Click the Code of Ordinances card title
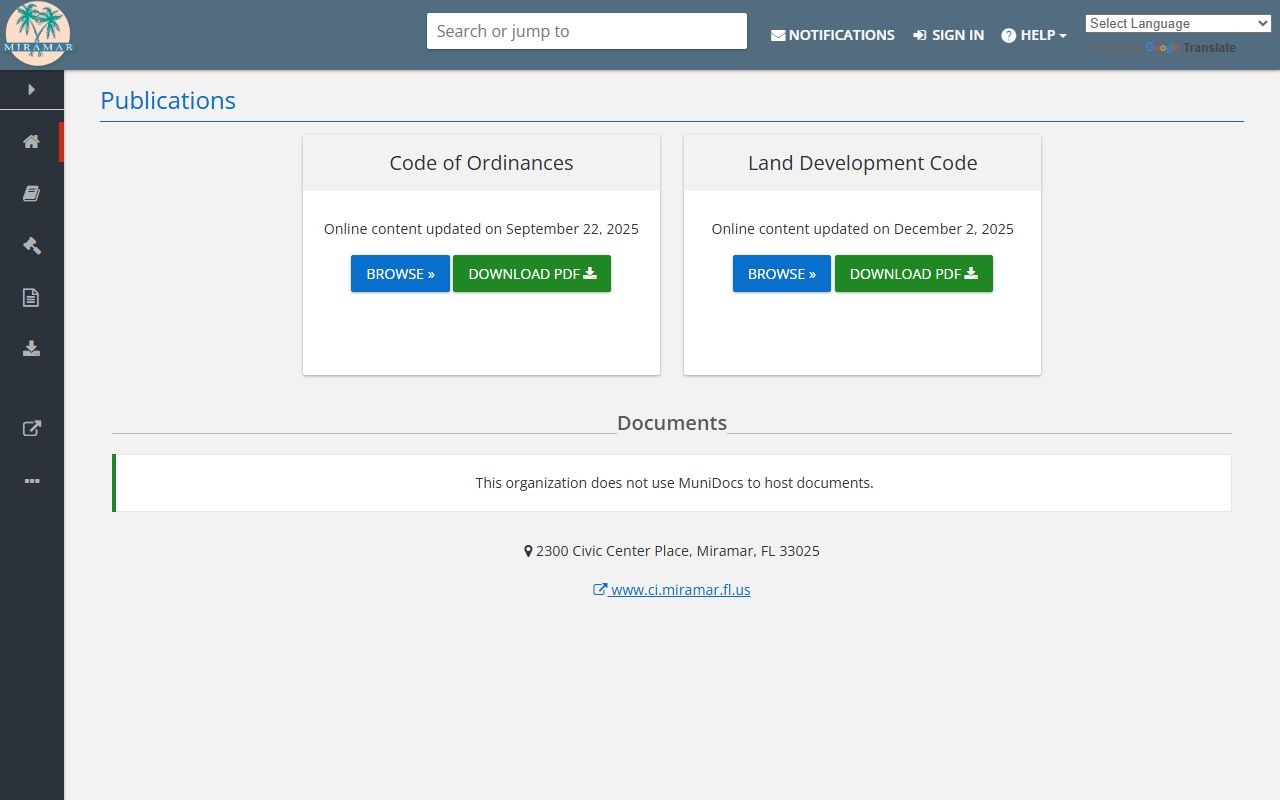This screenshot has height=800, width=1280. point(481,163)
